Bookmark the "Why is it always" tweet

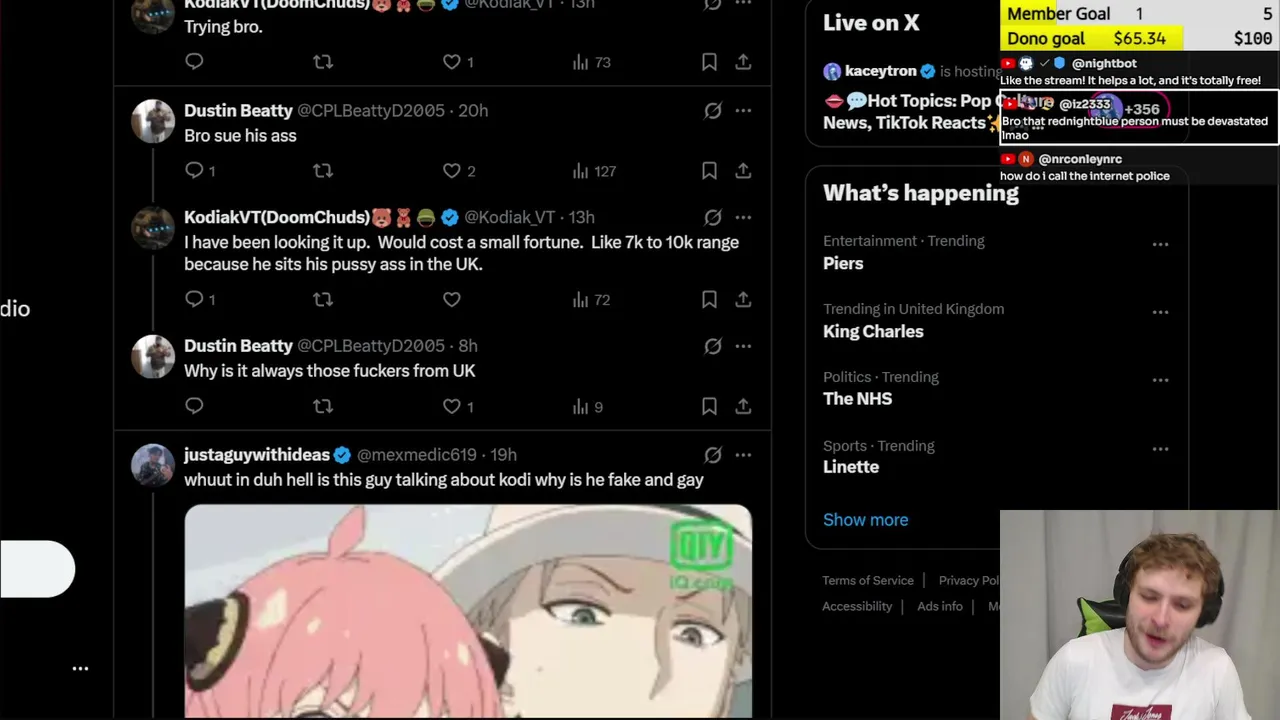[x=709, y=406]
